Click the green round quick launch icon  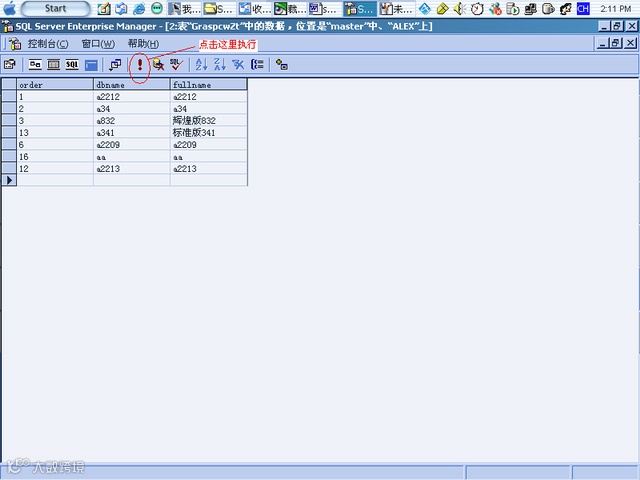(157, 8)
